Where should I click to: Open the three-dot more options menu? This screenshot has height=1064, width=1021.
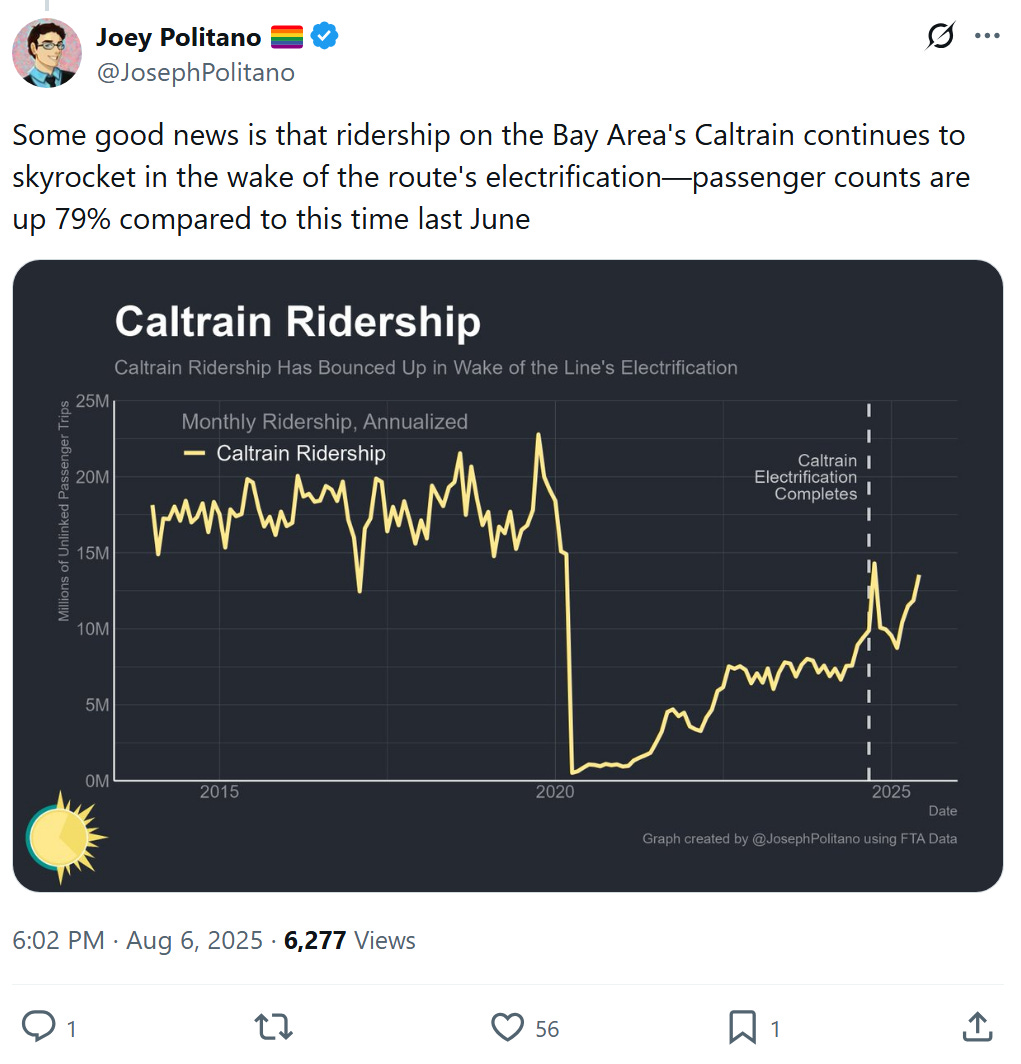point(986,35)
